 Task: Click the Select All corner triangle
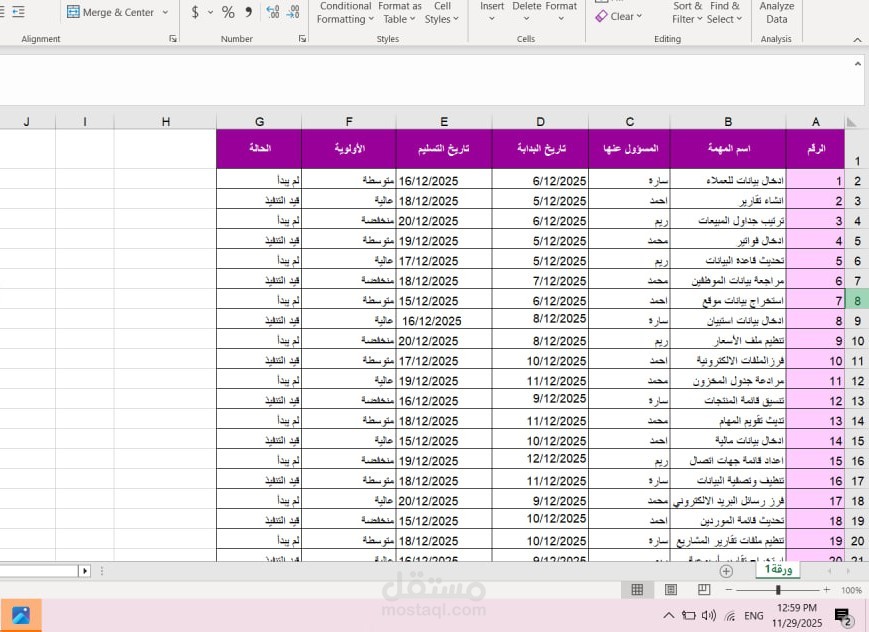tap(851, 121)
